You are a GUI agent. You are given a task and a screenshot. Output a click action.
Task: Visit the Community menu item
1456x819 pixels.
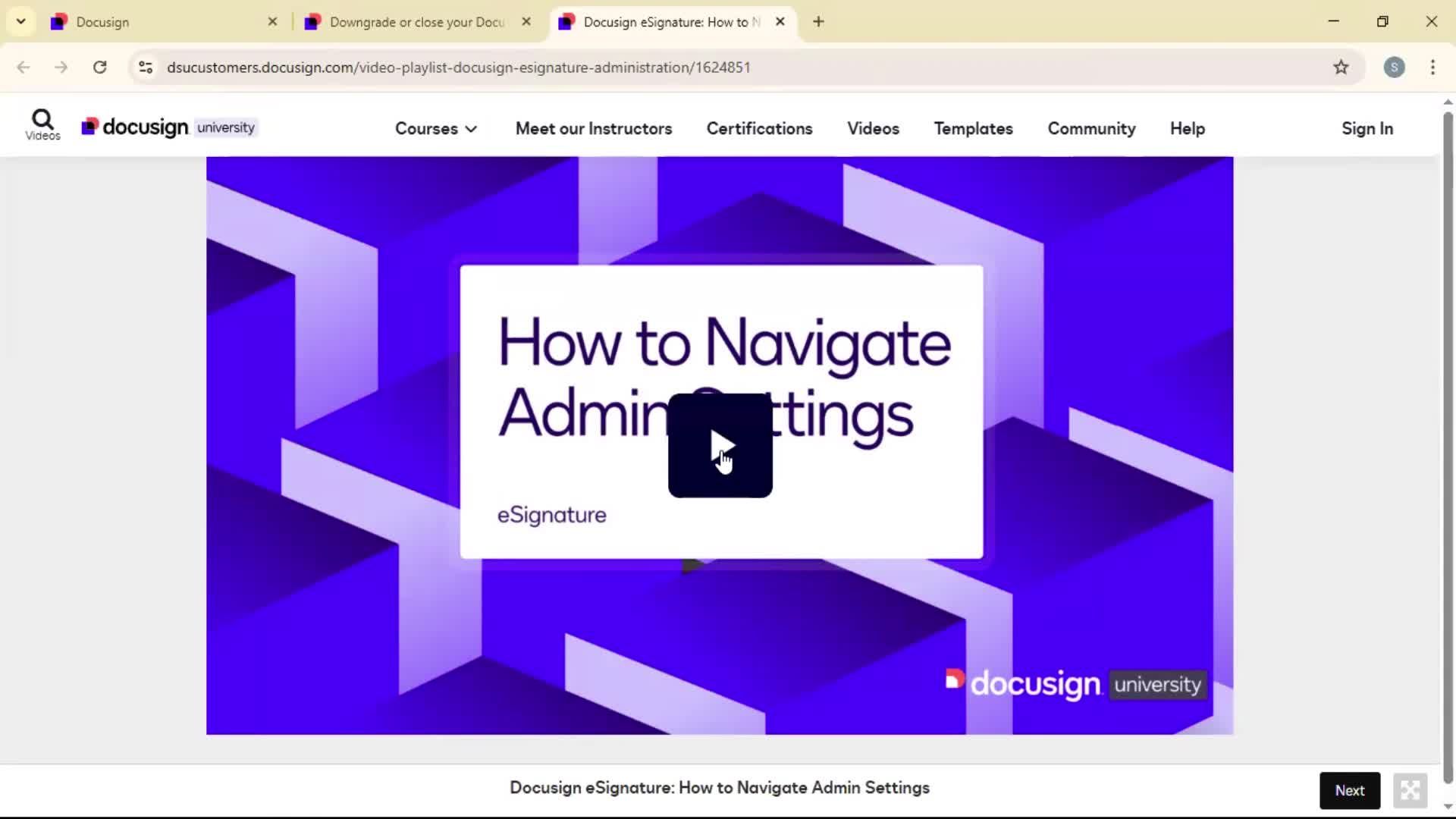click(1091, 128)
